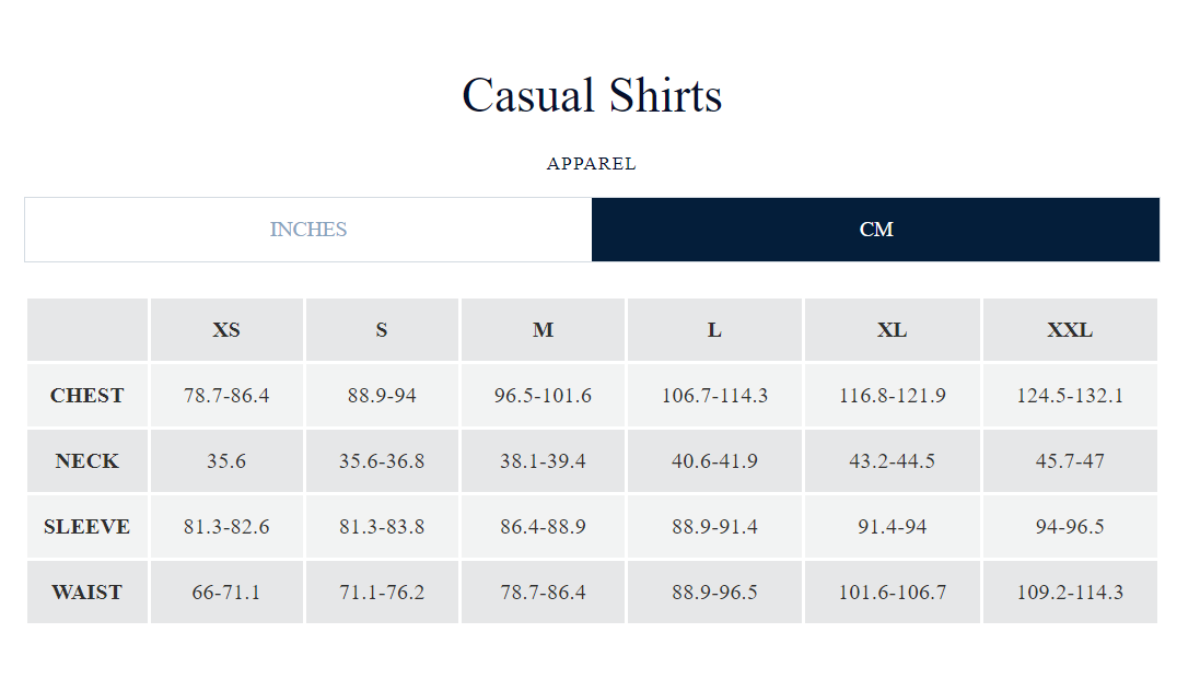1200x675 pixels.
Task: Toggle the CM unit display on
Action: pos(876,229)
